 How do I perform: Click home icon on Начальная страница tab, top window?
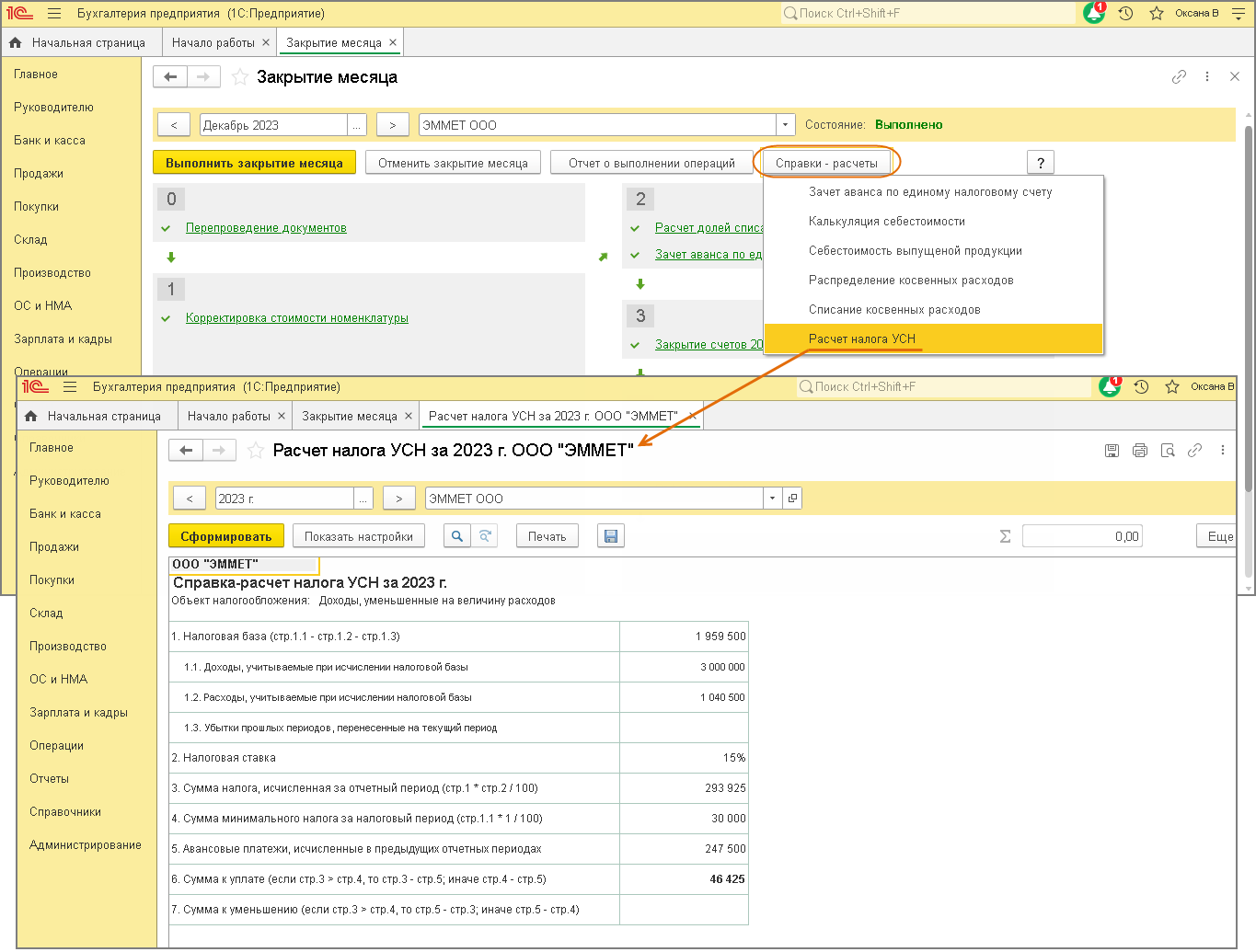(15, 43)
